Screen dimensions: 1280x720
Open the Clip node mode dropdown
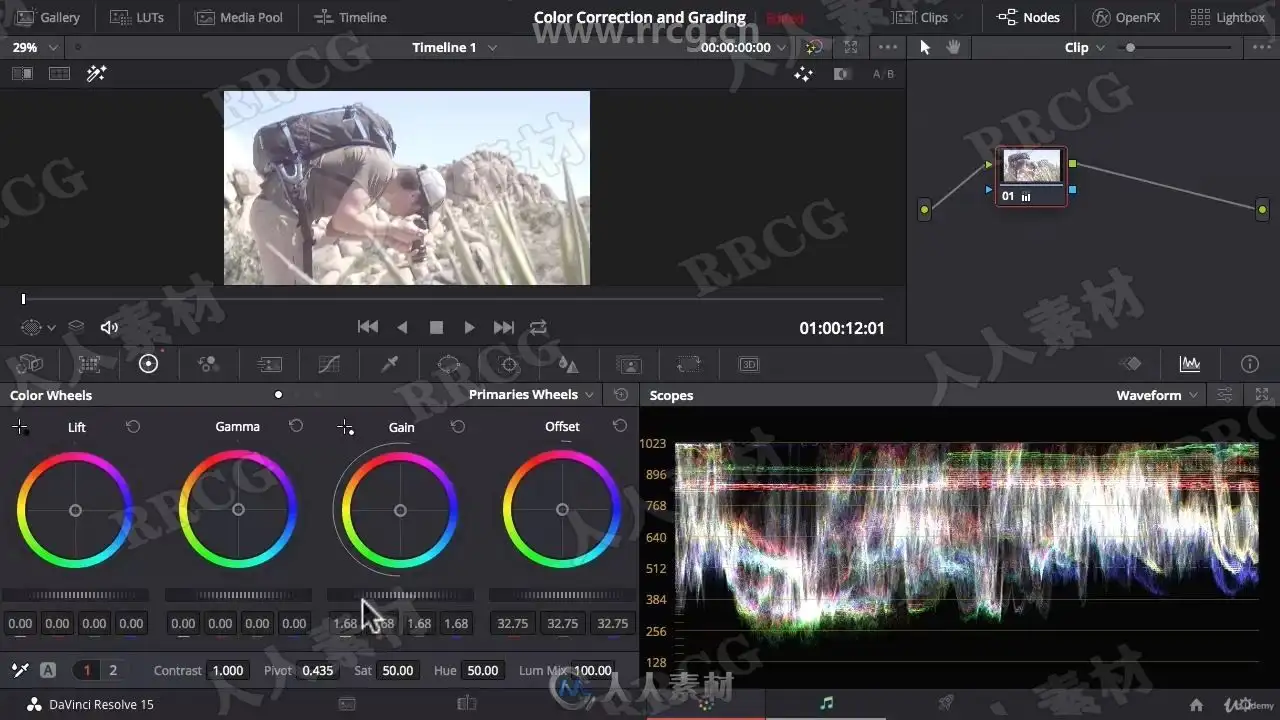[1085, 47]
